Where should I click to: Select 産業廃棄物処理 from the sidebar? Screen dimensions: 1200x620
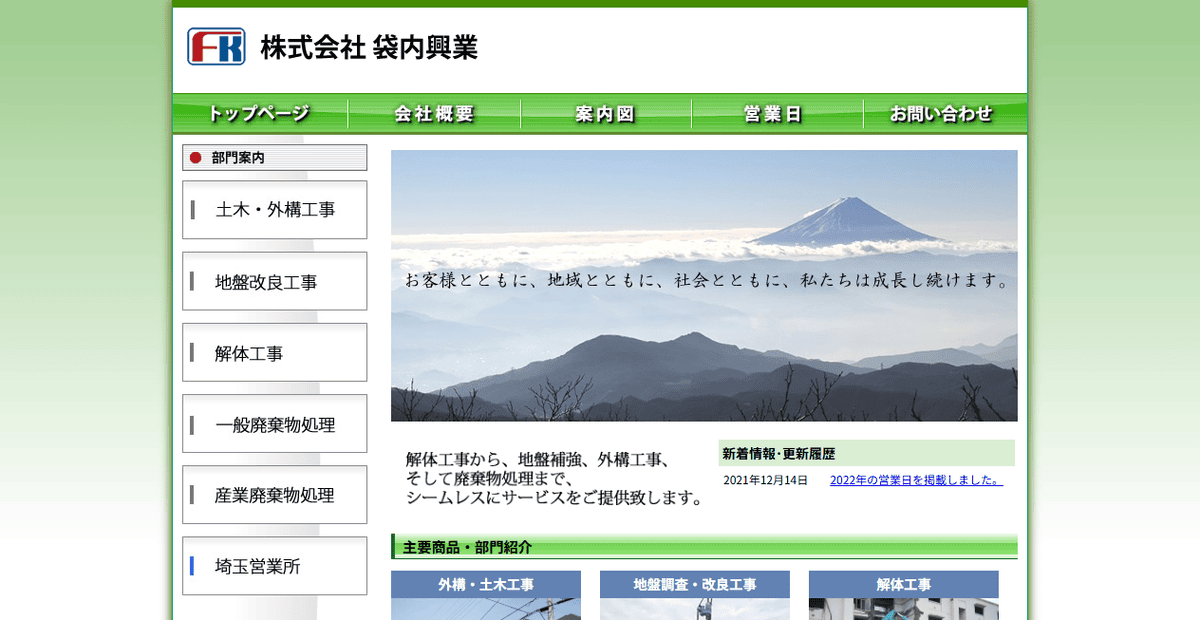(274, 494)
